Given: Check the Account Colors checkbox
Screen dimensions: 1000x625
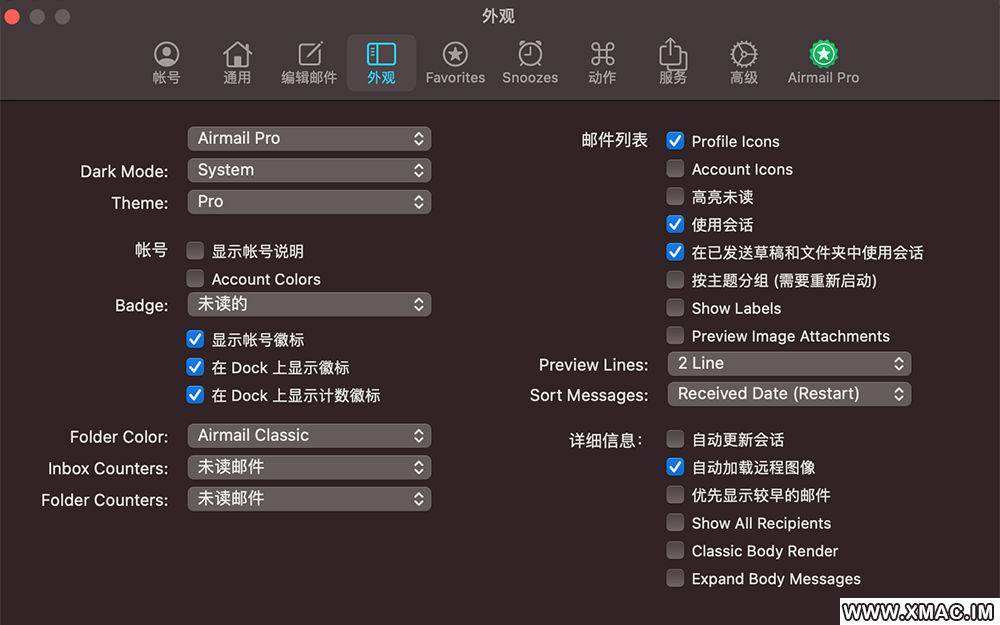Looking at the screenshot, I should (x=195, y=279).
